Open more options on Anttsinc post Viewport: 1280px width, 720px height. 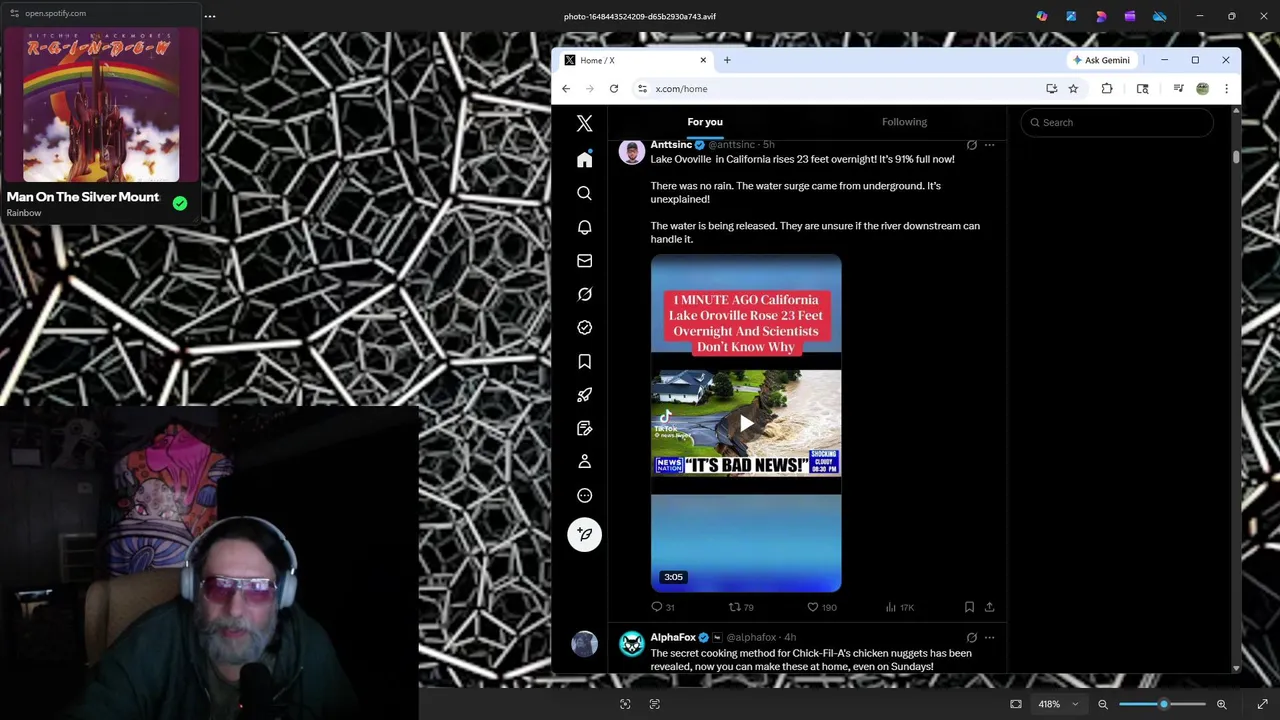click(989, 145)
